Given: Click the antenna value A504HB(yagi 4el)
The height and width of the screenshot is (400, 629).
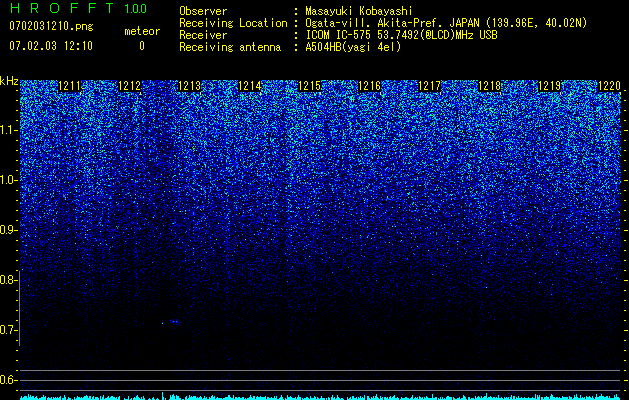Looking at the screenshot, I should [353, 47].
